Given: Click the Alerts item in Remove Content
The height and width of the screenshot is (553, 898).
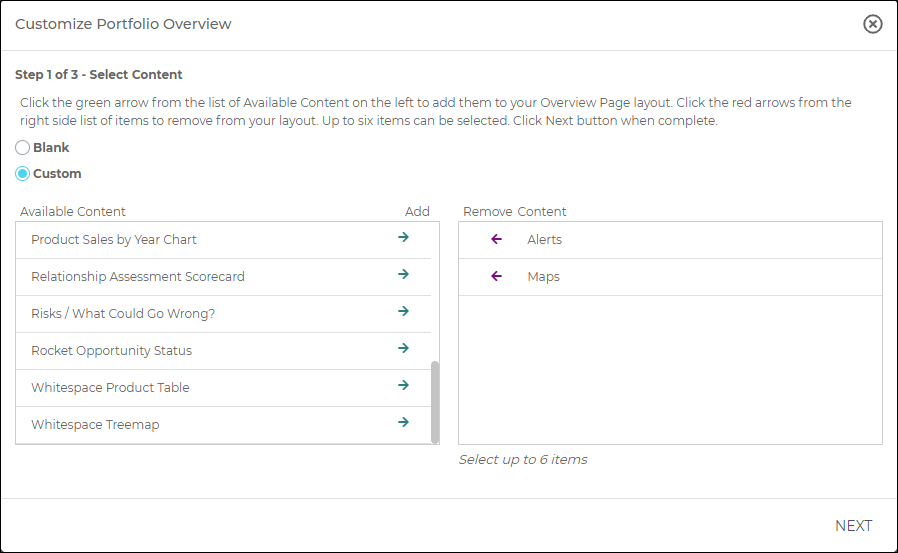Looking at the screenshot, I should 545,240.
